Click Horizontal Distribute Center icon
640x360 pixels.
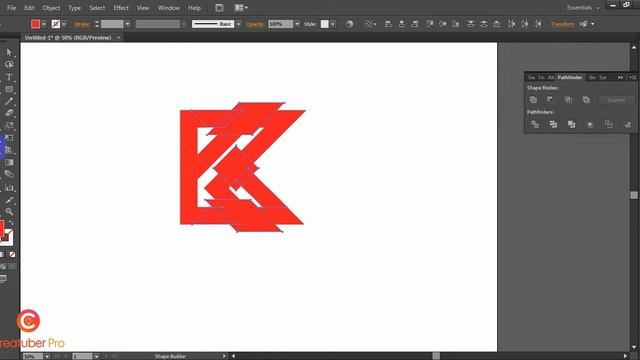524,24
